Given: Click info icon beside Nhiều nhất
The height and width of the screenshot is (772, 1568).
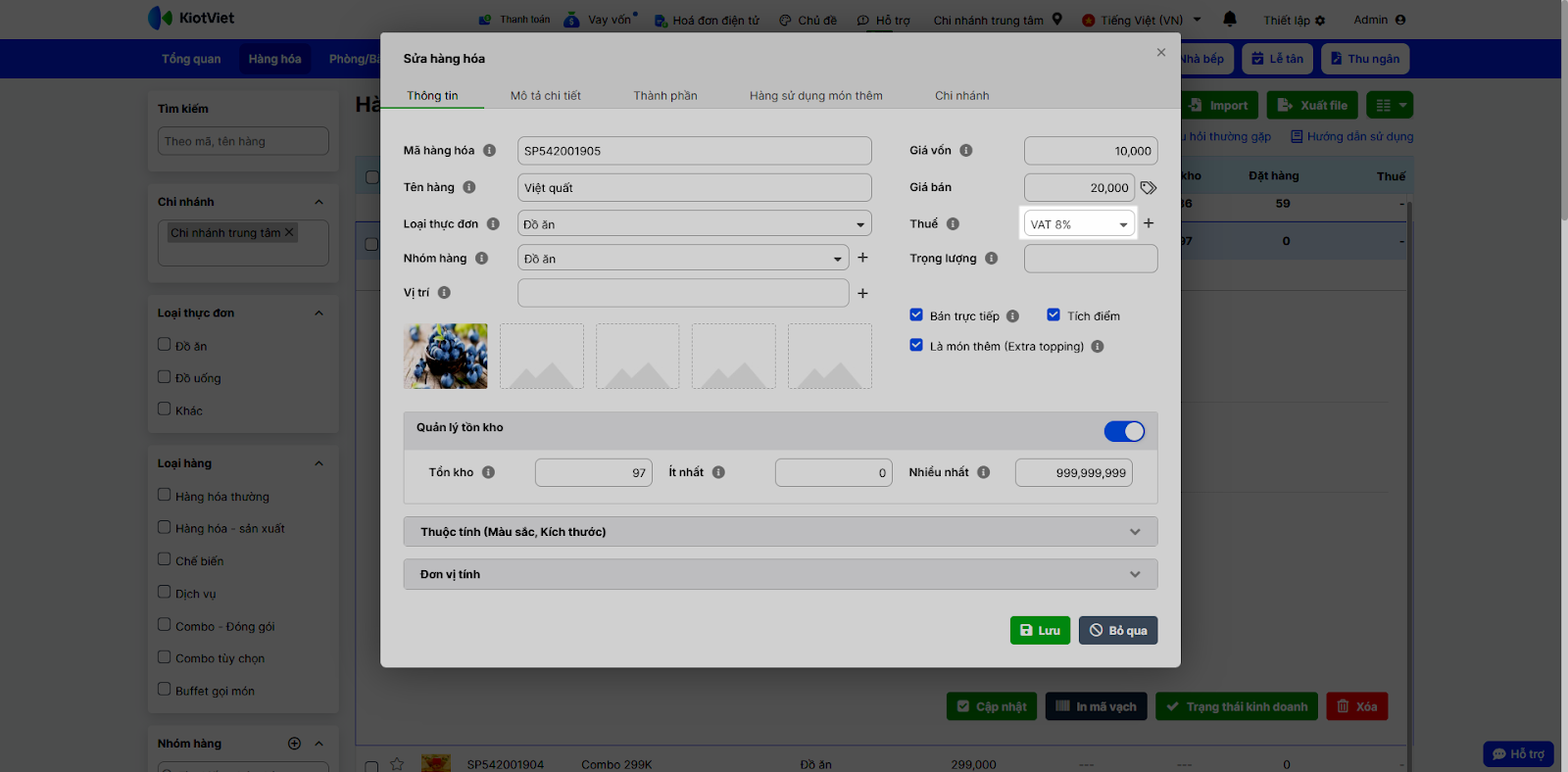Looking at the screenshot, I should coord(983,472).
